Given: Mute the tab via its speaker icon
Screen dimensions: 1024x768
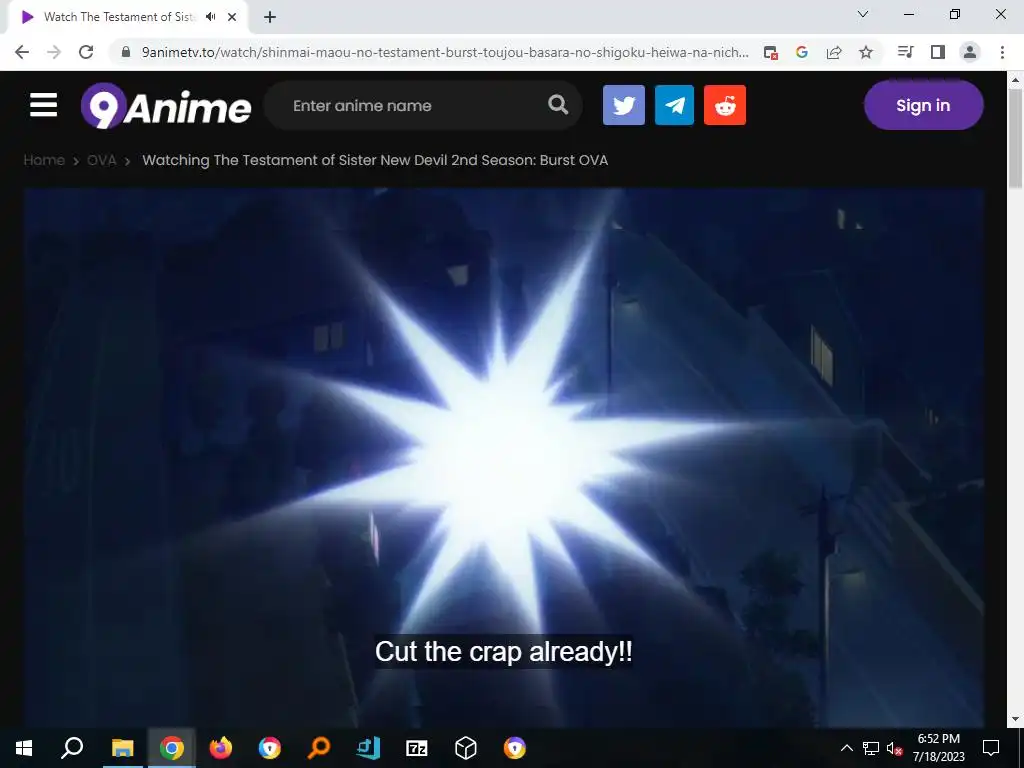Looking at the screenshot, I should [x=210, y=17].
